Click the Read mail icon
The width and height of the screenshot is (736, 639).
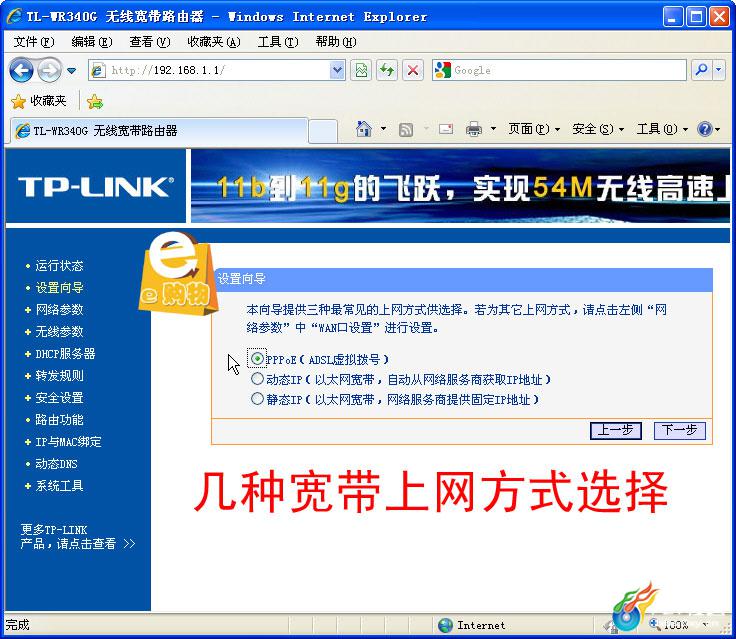[446, 129]
